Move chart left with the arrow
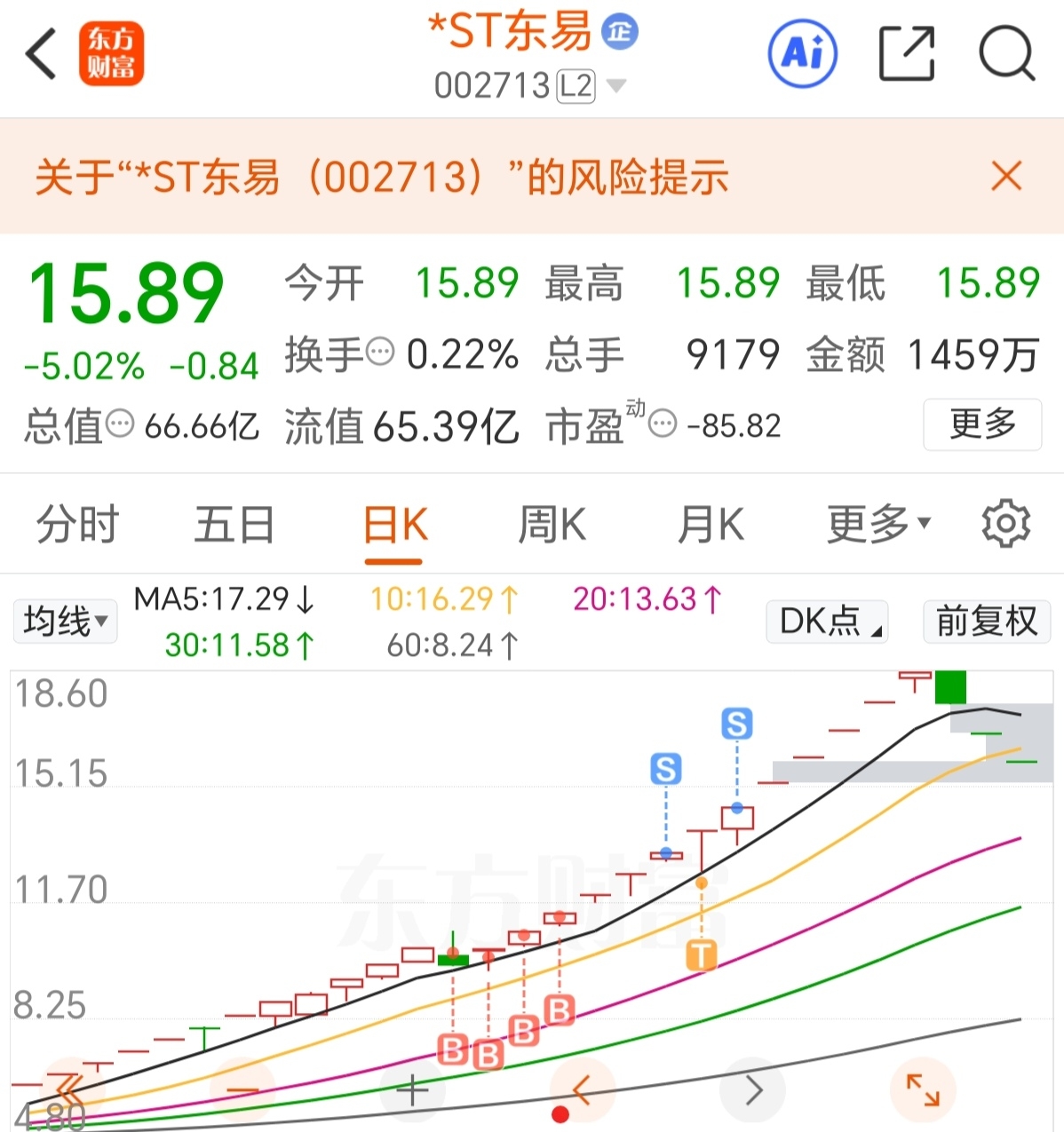The image size is (1064, 1132). coord(582,1089)
